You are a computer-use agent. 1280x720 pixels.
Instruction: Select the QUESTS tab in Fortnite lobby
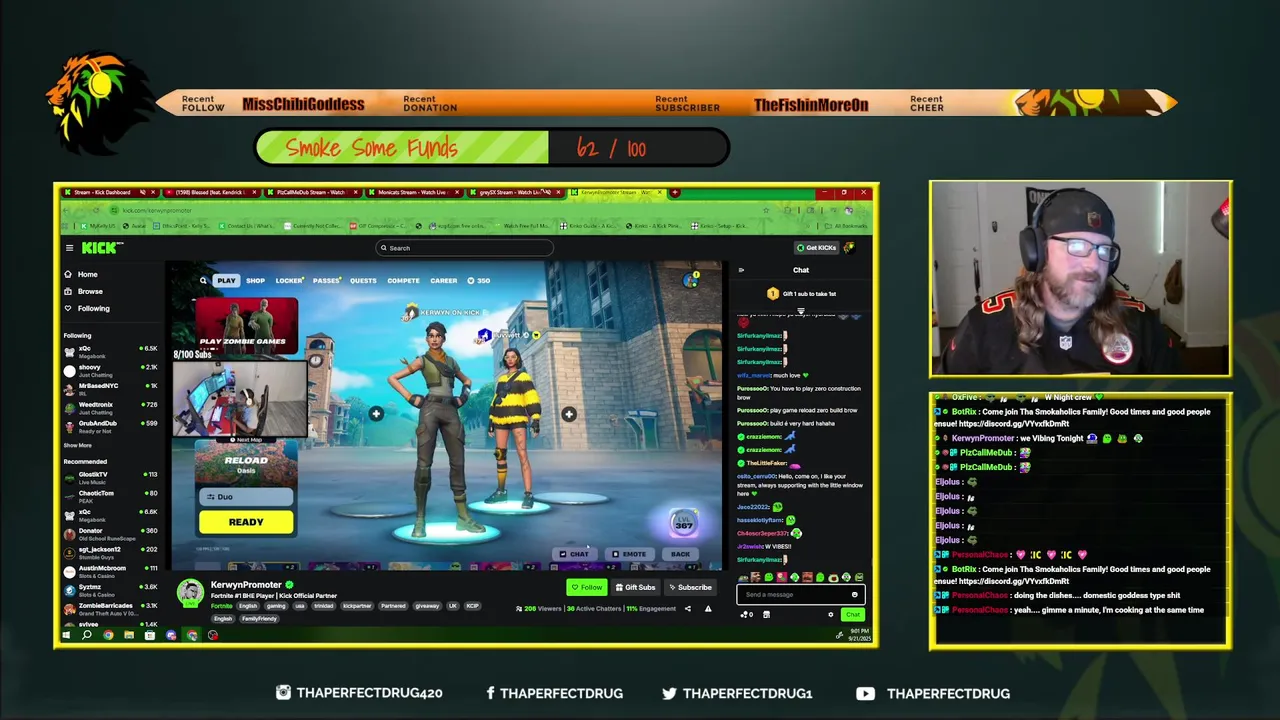[363, 281]
